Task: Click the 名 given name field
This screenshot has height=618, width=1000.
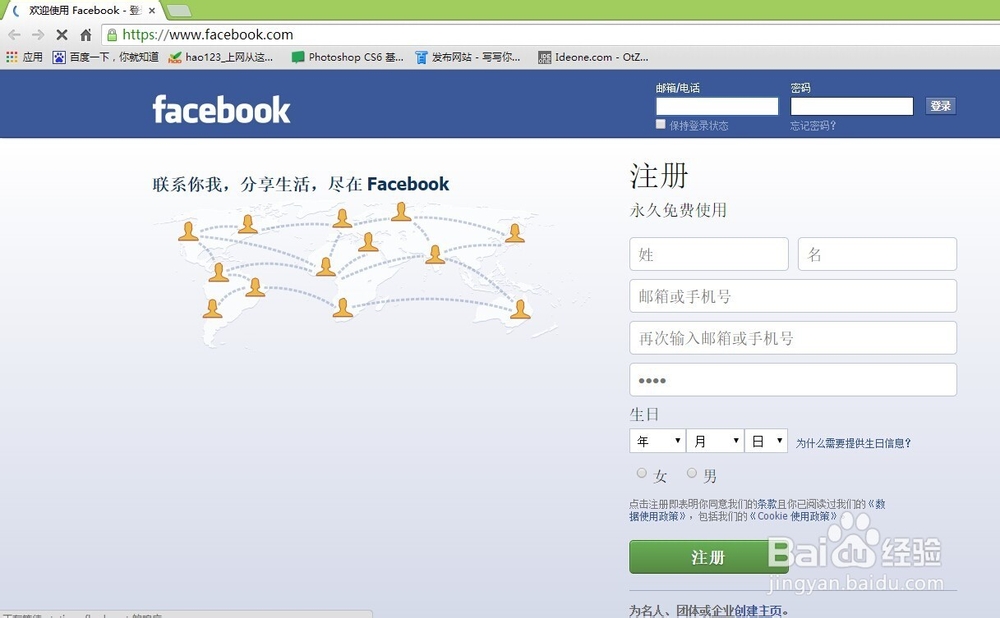Action: coord(877,254)
